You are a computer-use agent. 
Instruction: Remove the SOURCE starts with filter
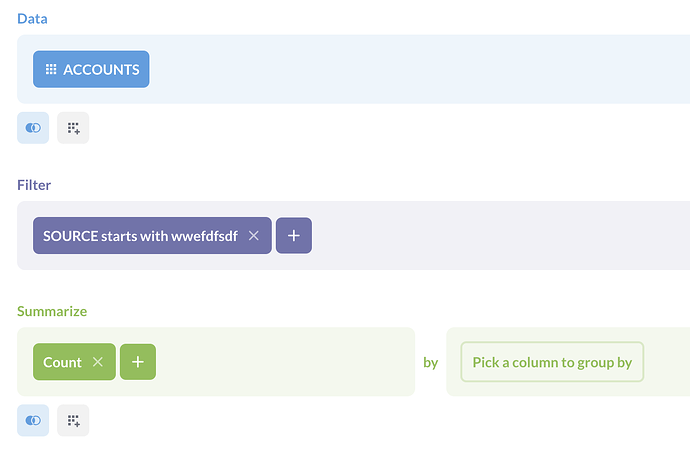(254, 236)
